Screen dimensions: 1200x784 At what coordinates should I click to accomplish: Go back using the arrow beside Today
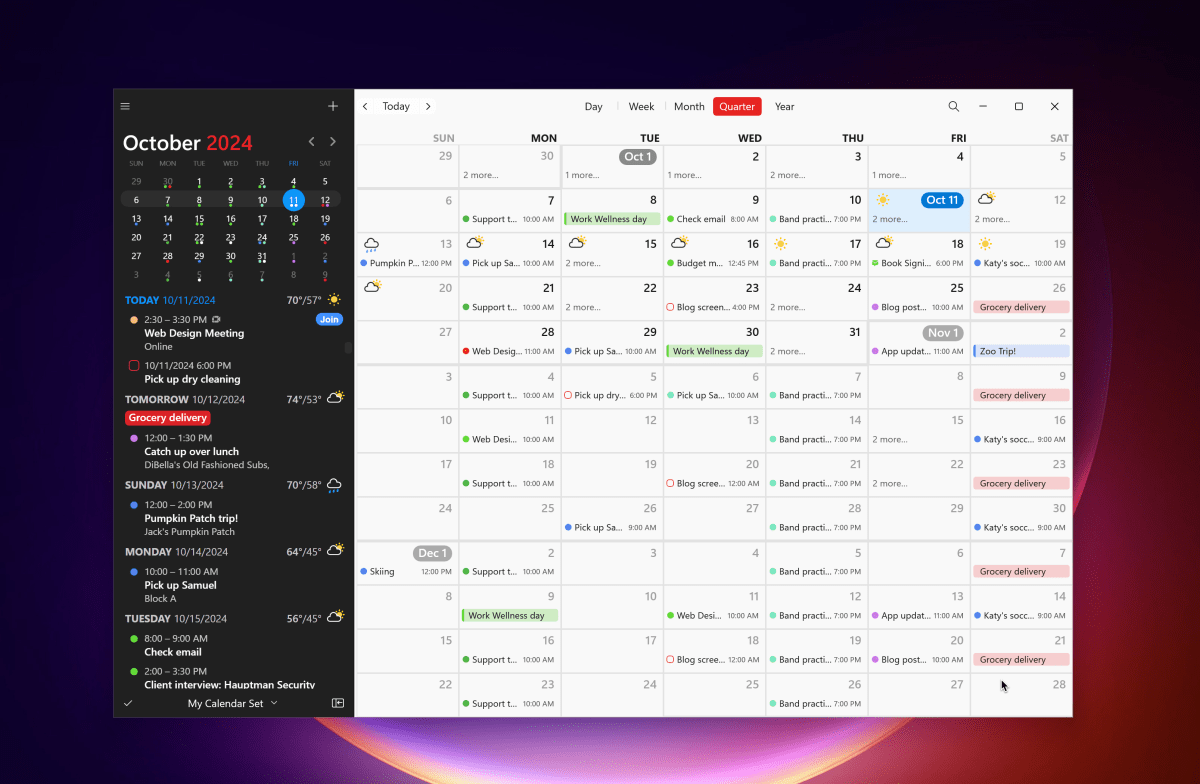point(364,105)
